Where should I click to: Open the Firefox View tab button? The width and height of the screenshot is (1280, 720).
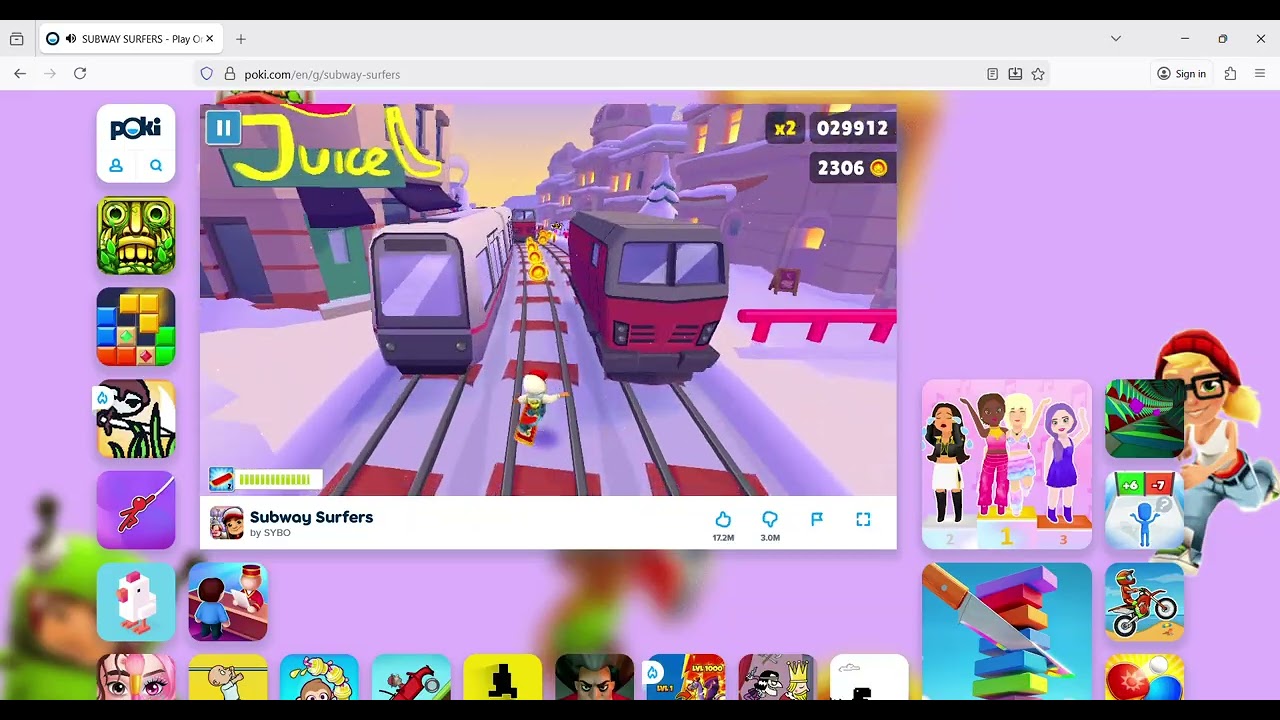point(17,39)
